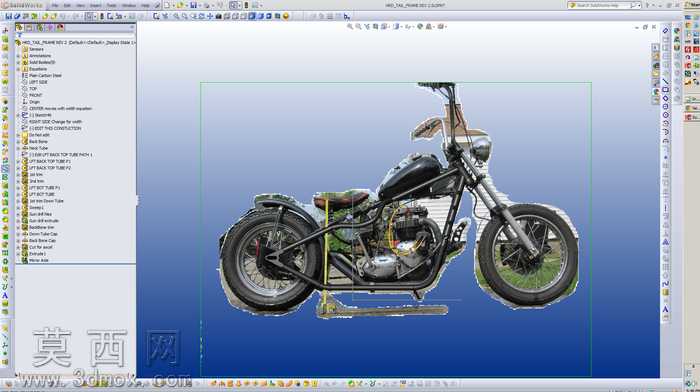Select RIGHT SIDE Change for width plane
This screenshot has width=700, height=392.
point(55,121)
